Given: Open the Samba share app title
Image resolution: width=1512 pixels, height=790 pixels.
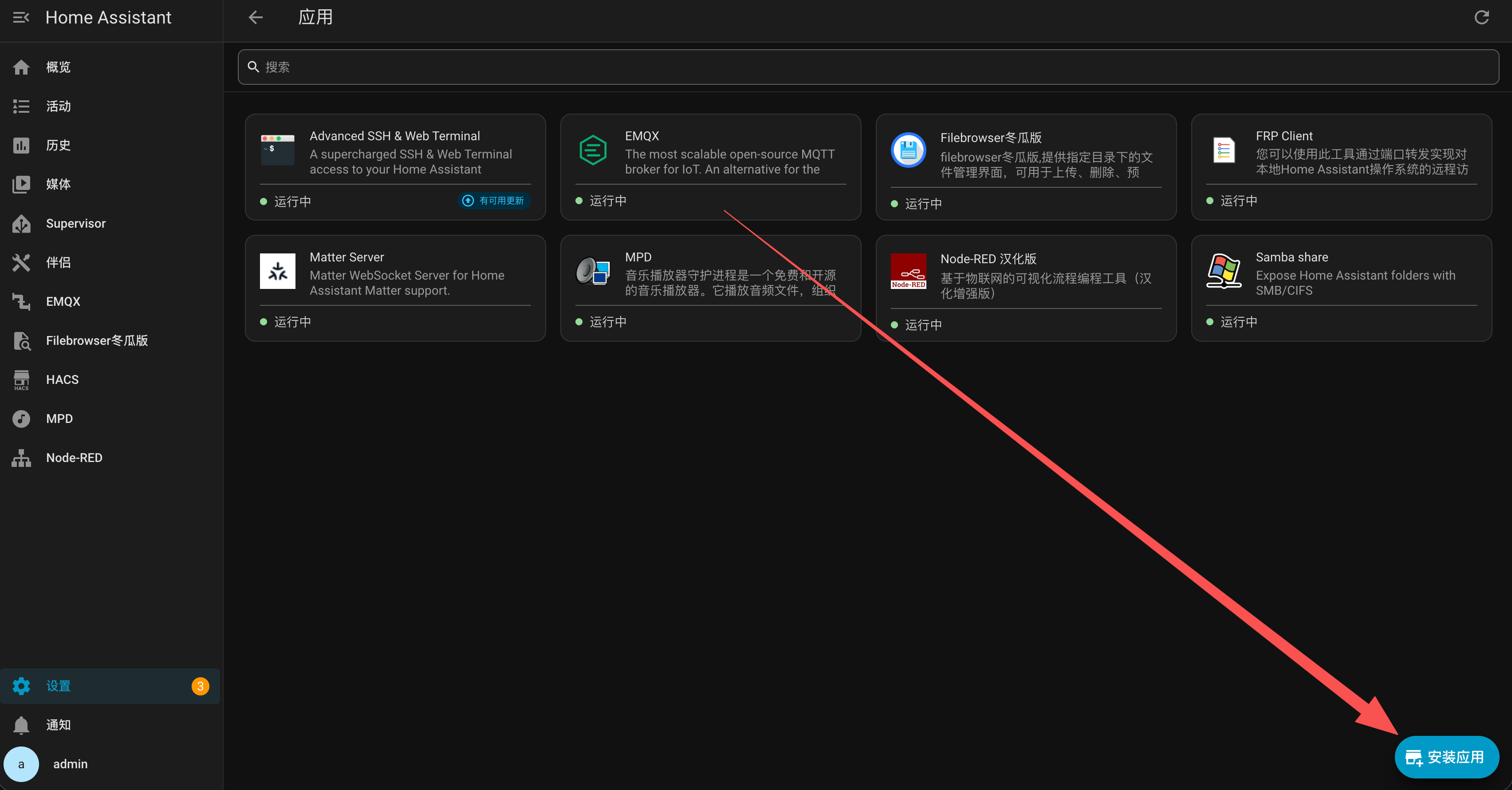Looking at the screenshot, I should (1292, 257).
